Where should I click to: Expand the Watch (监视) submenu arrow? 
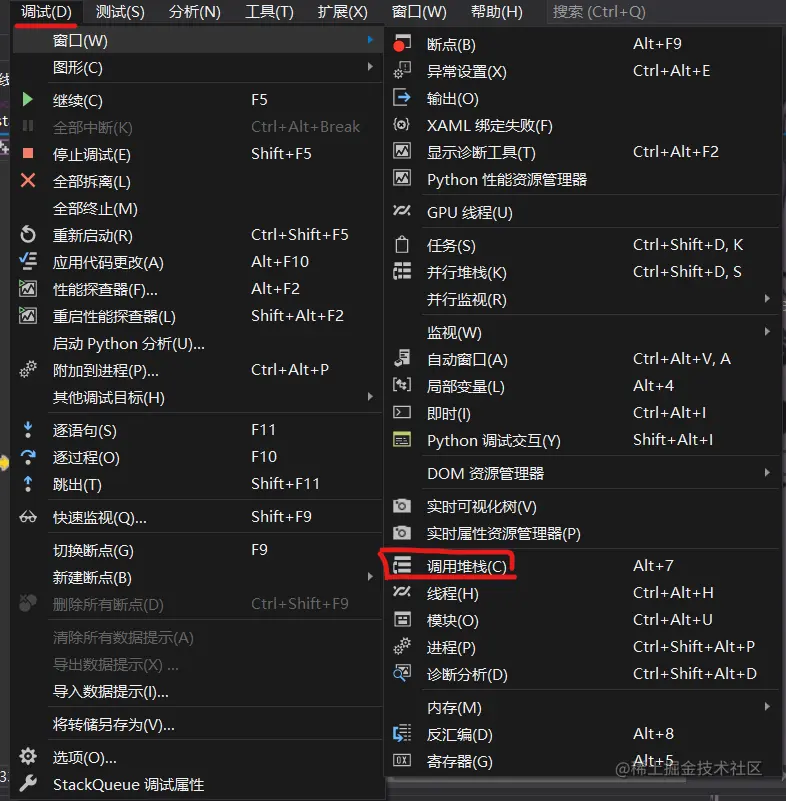point(767,332)
